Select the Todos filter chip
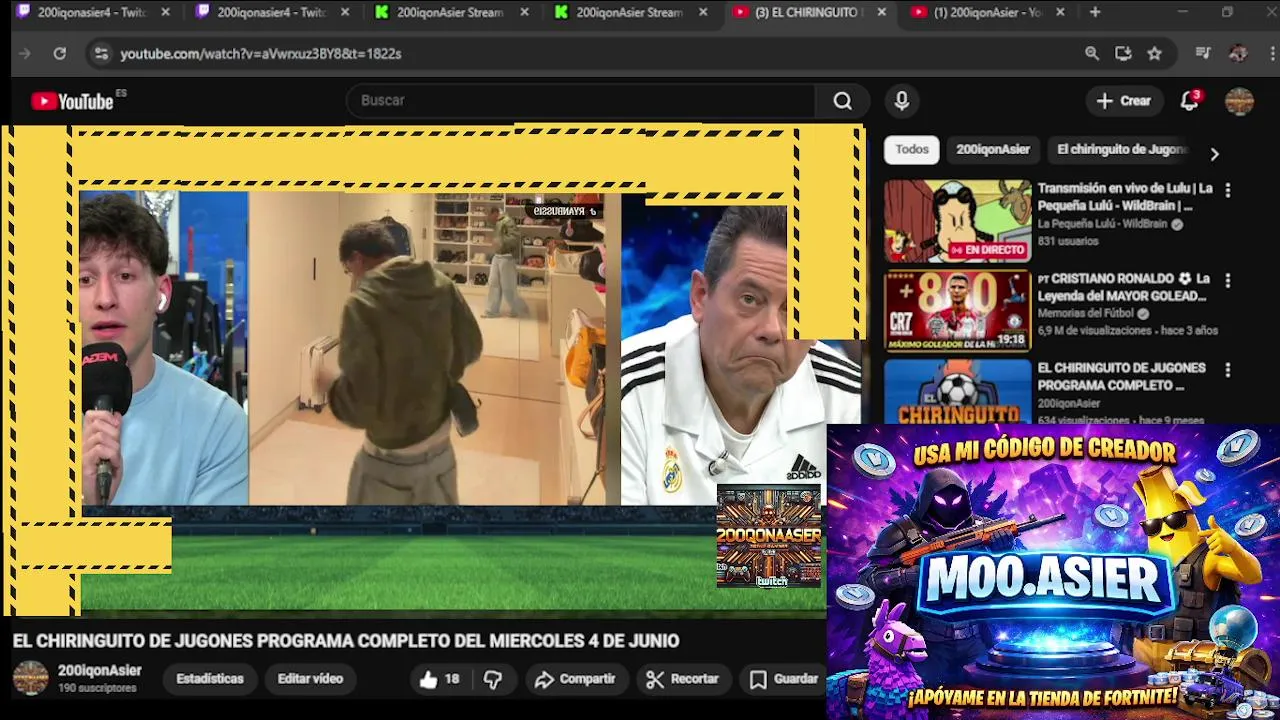 pos(911,150)
